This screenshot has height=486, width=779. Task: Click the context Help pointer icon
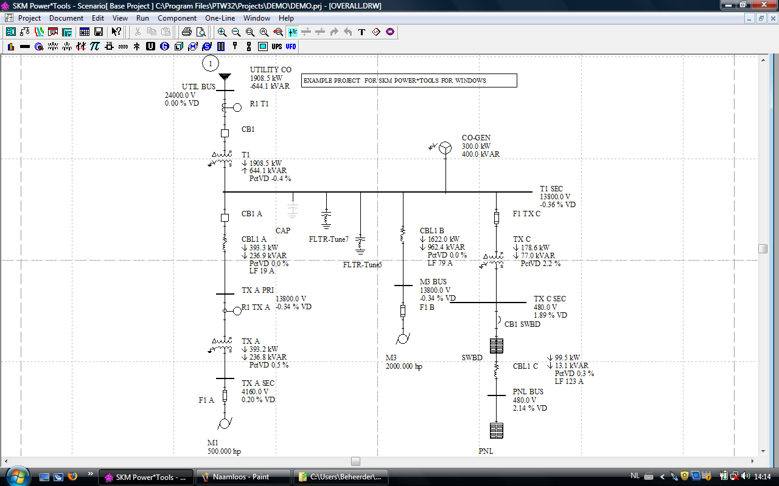point(117,32)
